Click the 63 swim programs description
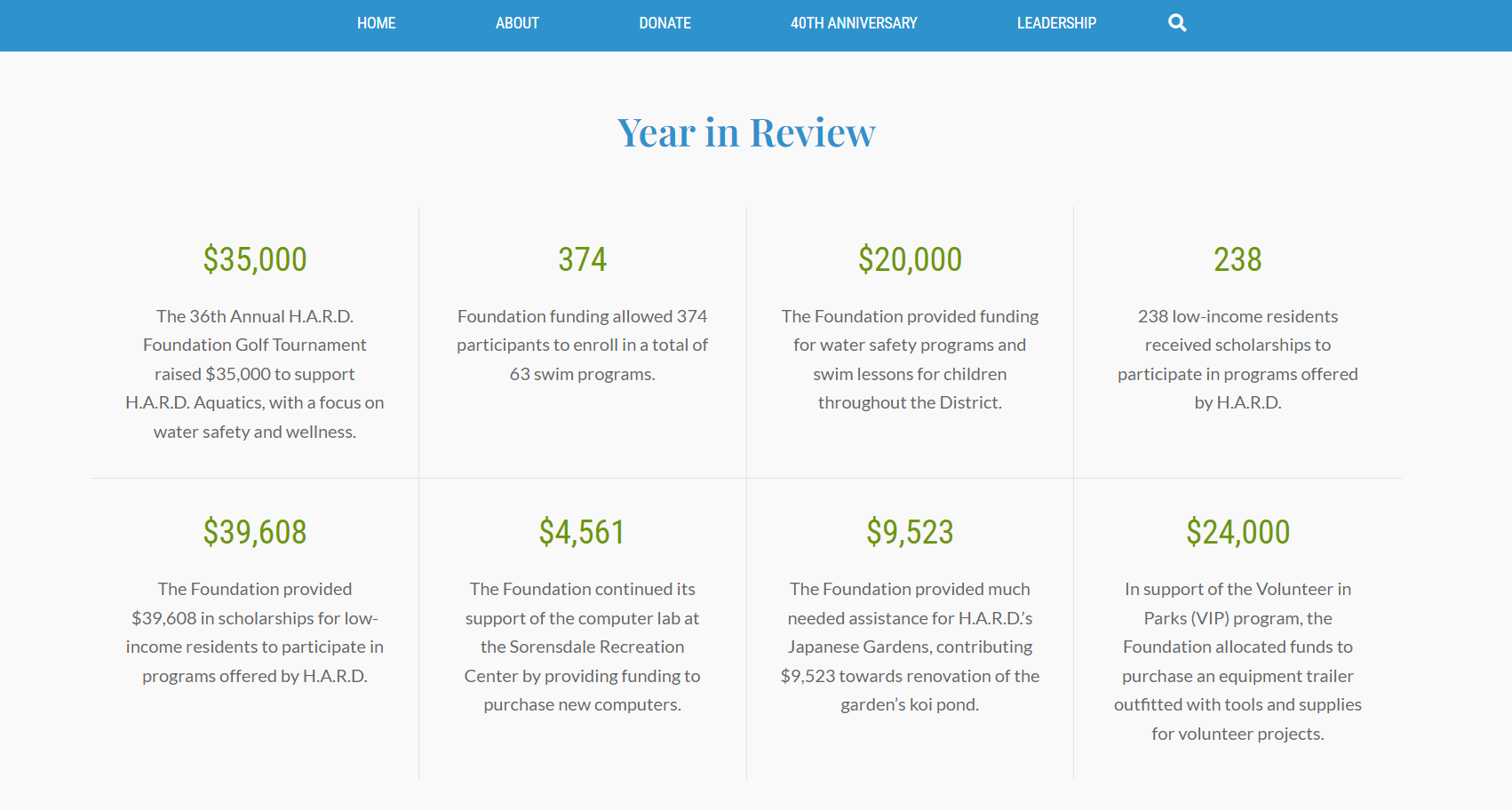The image size is (1512, 810). (x=582, y=345)
